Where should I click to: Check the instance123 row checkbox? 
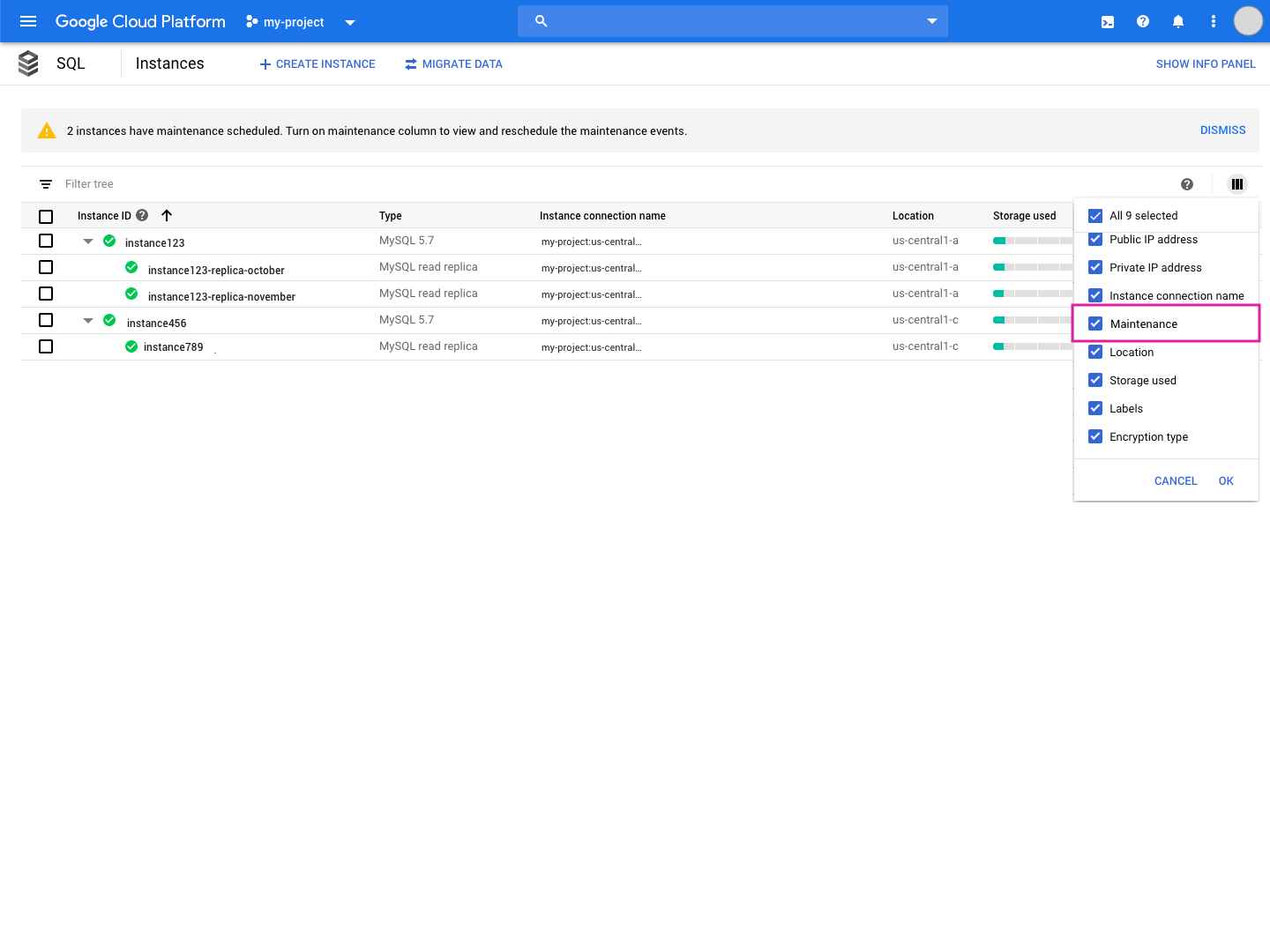click(x=46, y=241)
